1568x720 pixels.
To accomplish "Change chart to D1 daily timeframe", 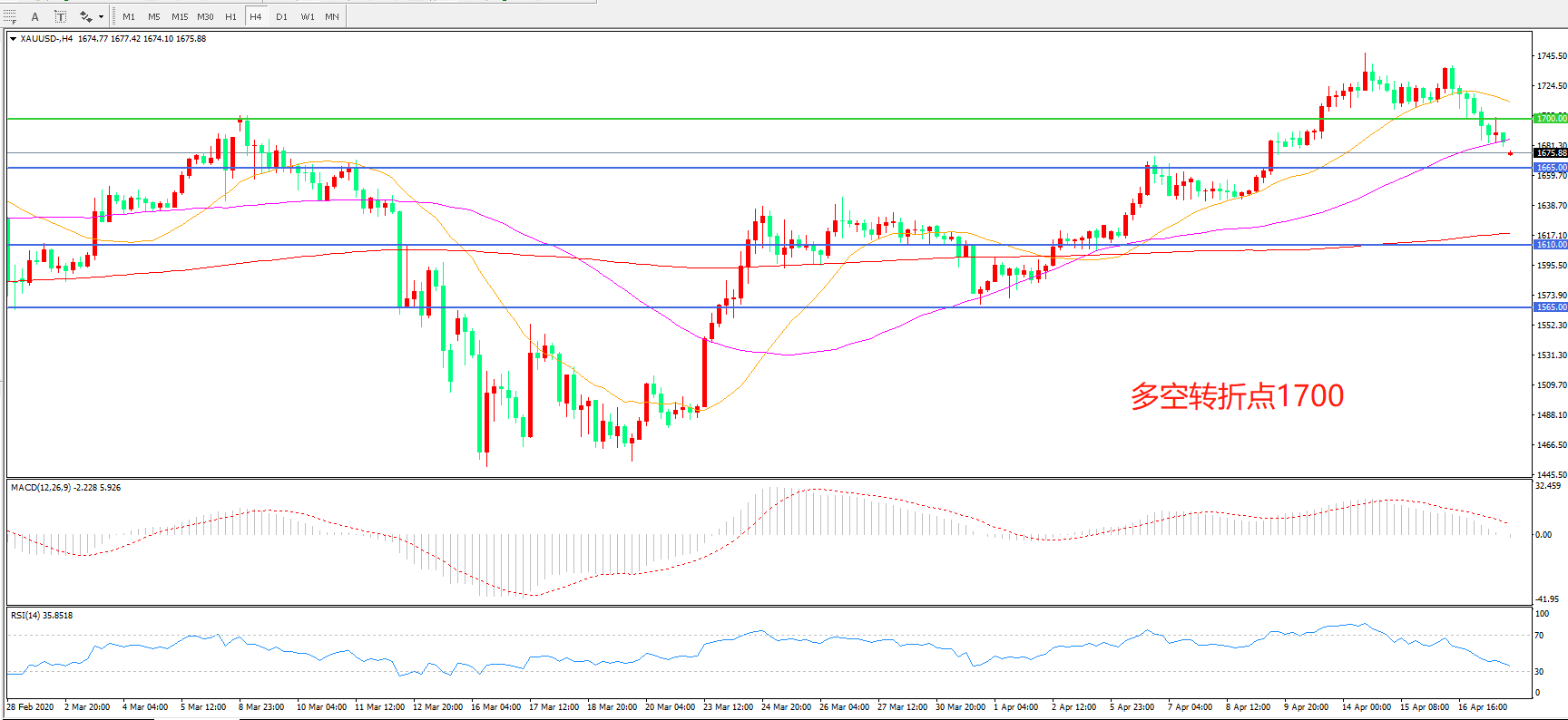I will 281,16.
